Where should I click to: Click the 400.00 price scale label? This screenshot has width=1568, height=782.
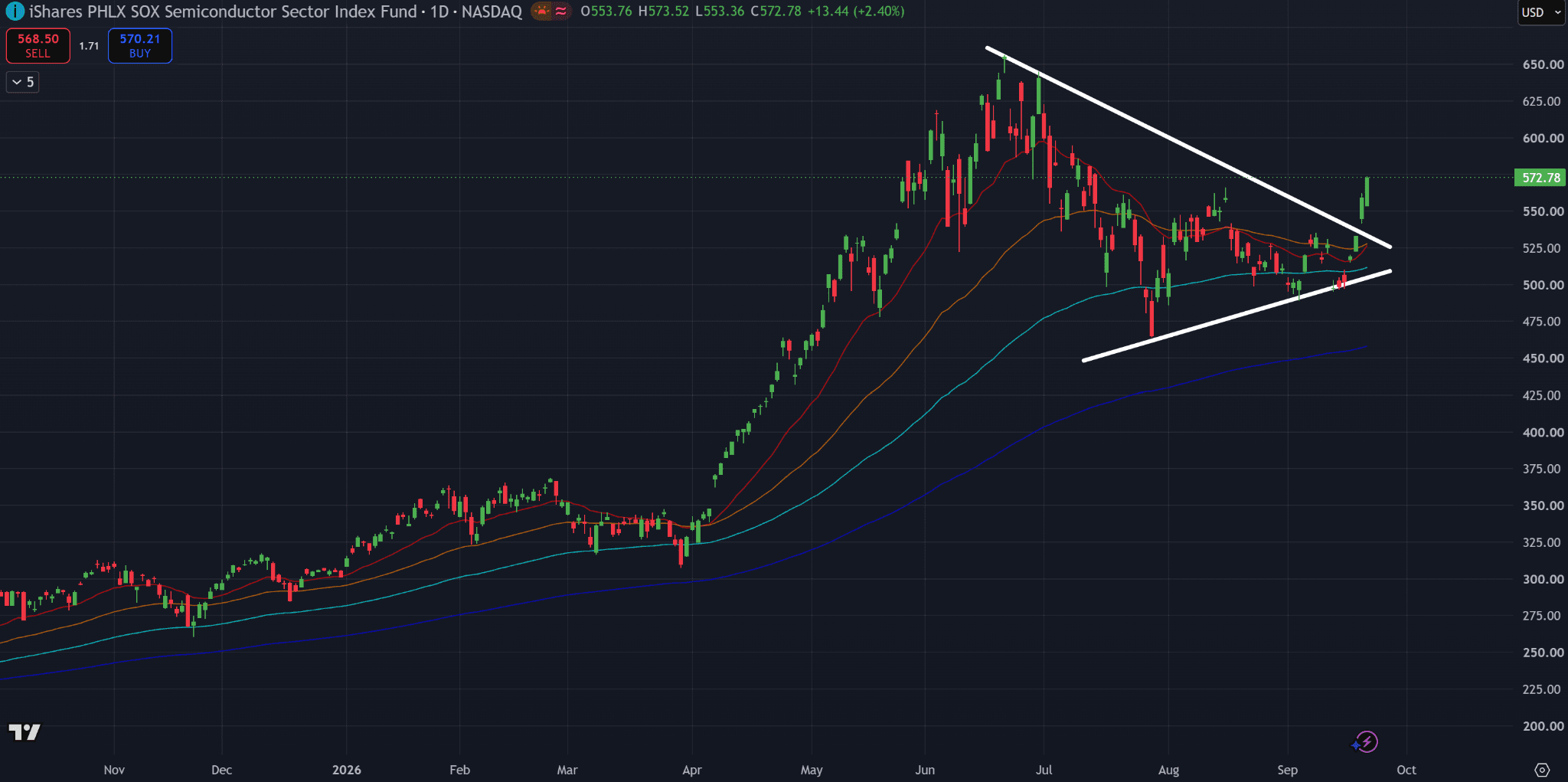tap(1543, 432)
